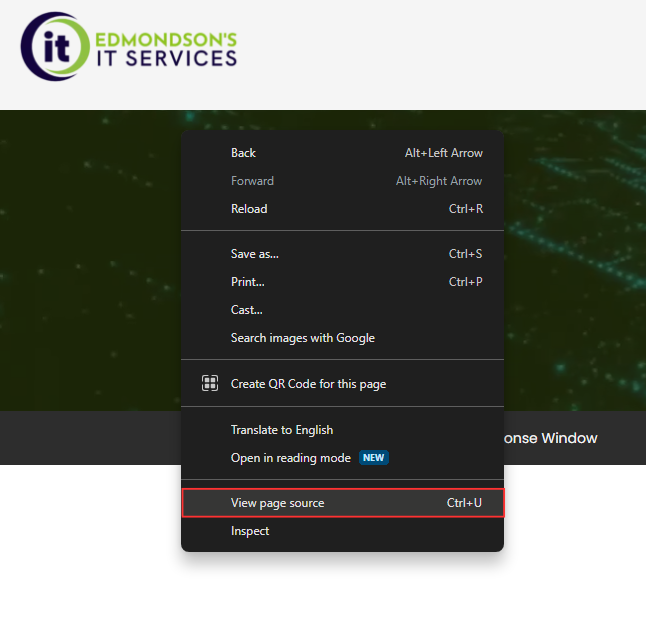The height and width of the screenshot is (621, 646).
Task: Click the Edmondson's IT Services logo text
Action: (x=165, y=48)
